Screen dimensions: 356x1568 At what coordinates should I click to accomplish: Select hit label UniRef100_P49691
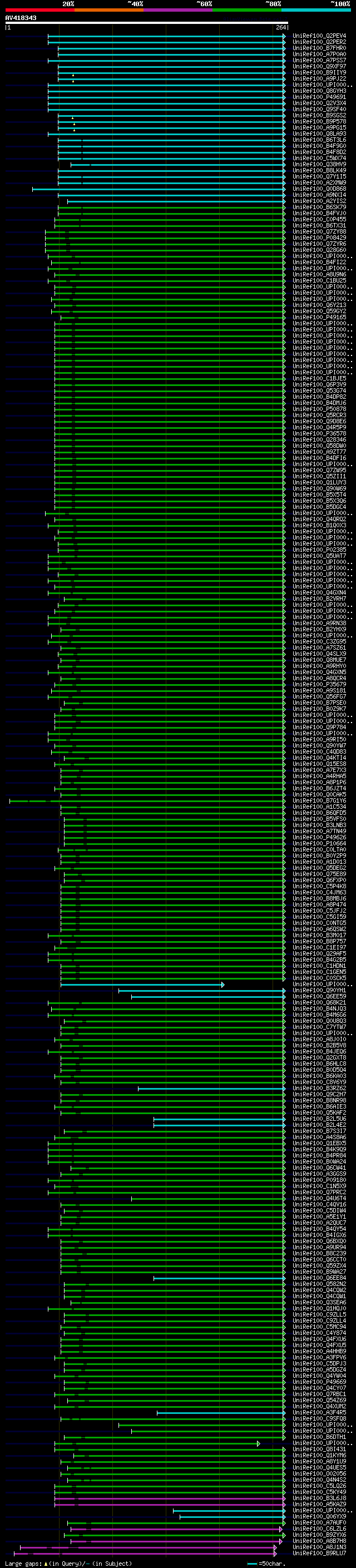[x=319, y=97]
